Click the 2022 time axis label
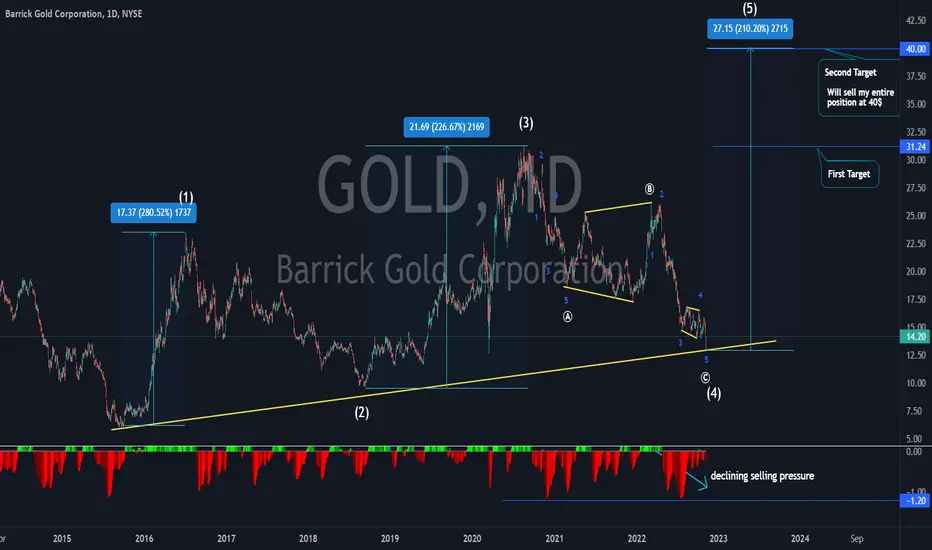Viewport: 932px width, 550px height. coord(637,539)
